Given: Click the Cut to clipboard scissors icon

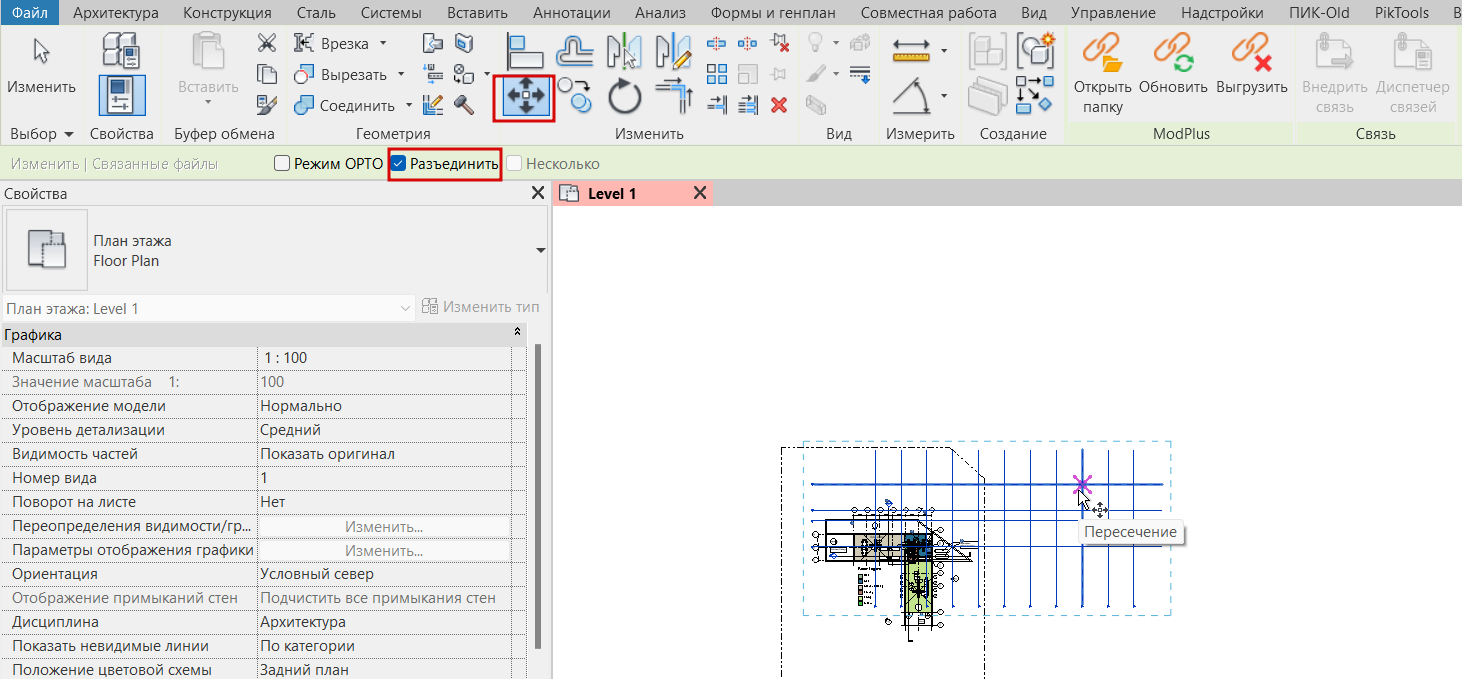Looking at the screenshot, I should [x=266, y=43].
